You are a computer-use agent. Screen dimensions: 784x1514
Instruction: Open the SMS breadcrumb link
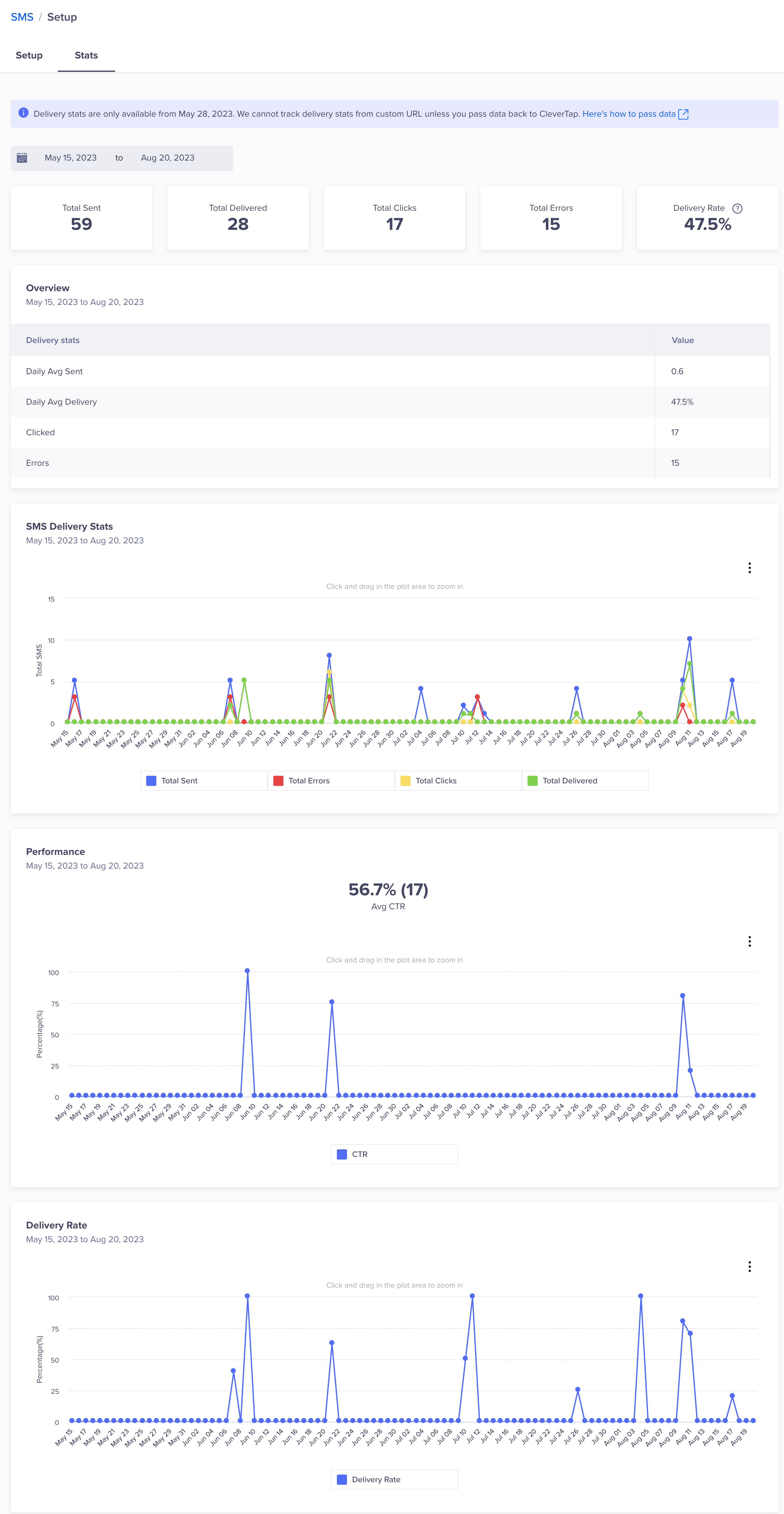click(22, 17)
